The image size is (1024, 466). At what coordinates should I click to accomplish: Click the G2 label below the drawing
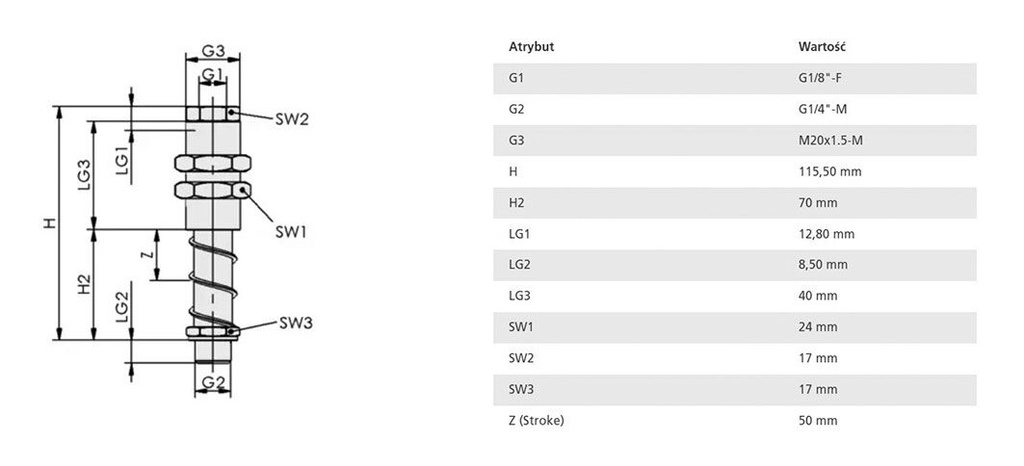point(212,382)
